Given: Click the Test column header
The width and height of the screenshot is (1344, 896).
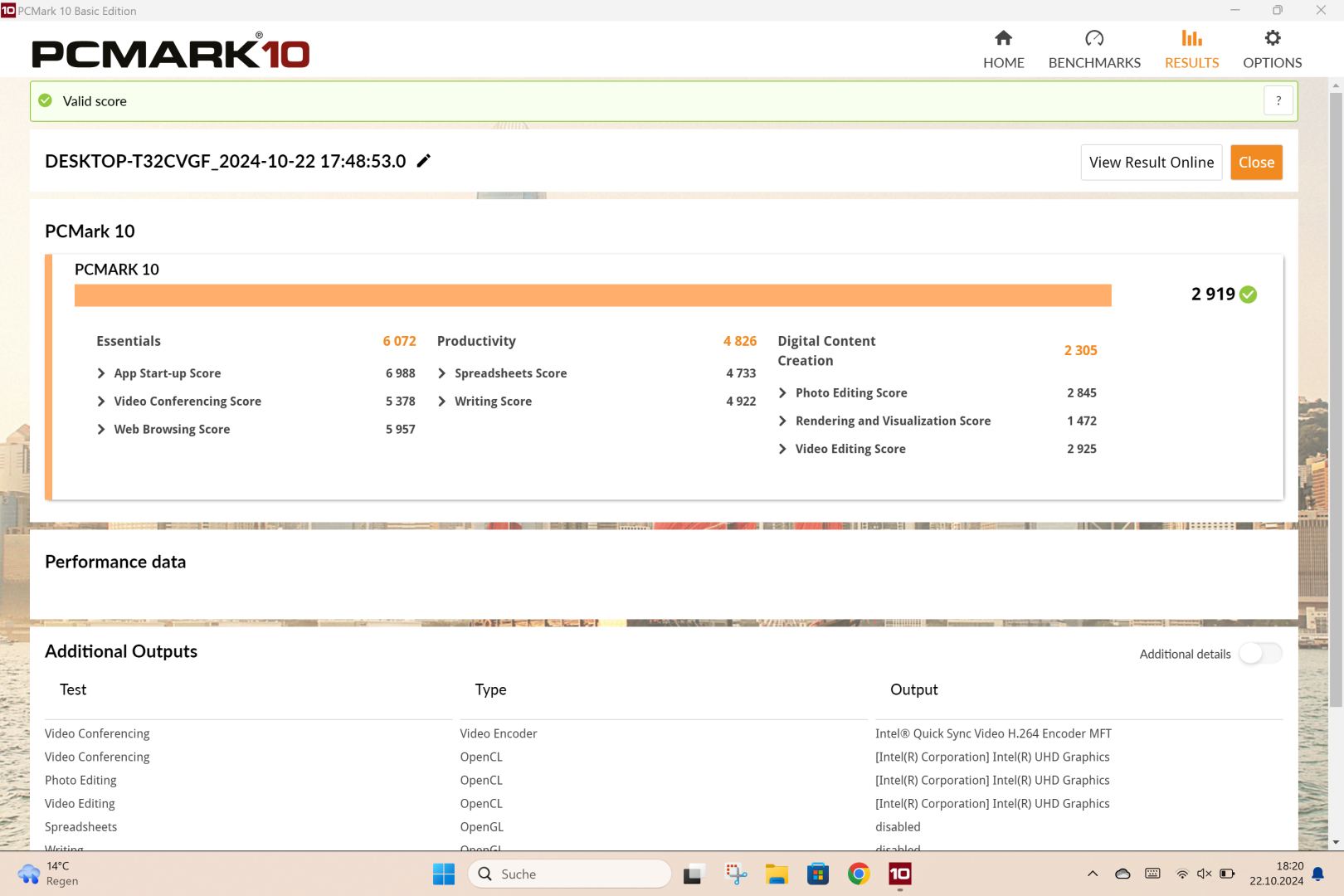Looking at the screenshot, I should [73, 689].
